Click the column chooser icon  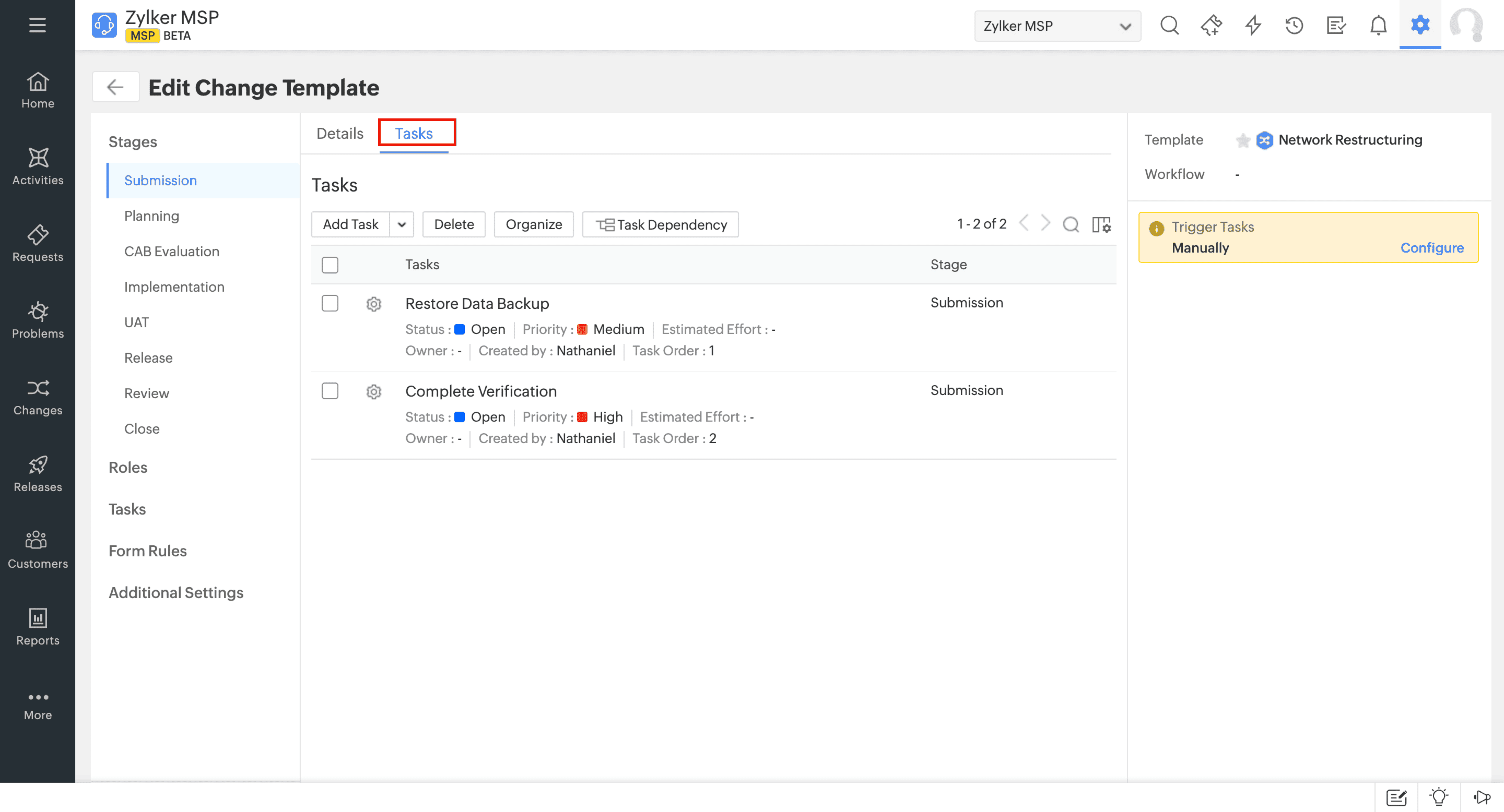tap(1101, 225)
